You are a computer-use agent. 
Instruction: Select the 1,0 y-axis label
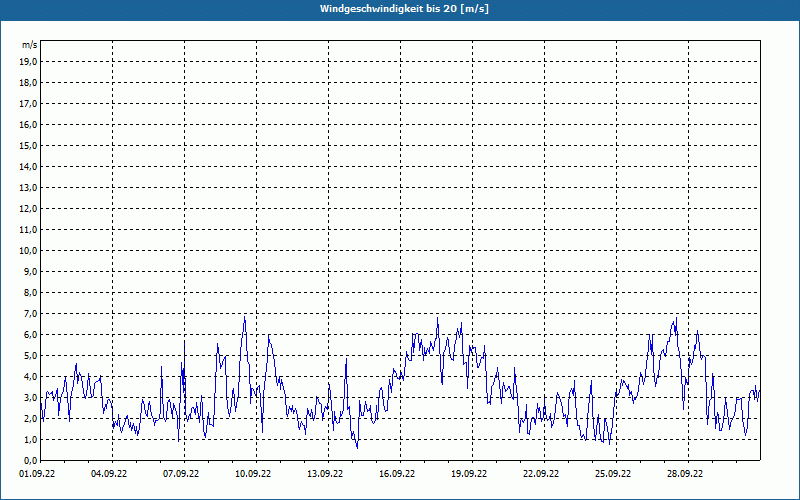pos(31,439)
